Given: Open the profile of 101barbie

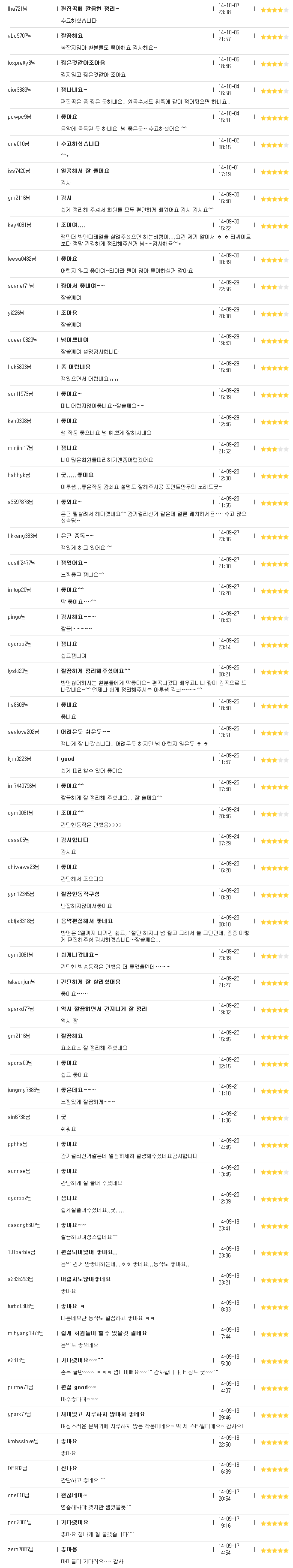Looking at the screenshot, I should [x=21, y=1252].
